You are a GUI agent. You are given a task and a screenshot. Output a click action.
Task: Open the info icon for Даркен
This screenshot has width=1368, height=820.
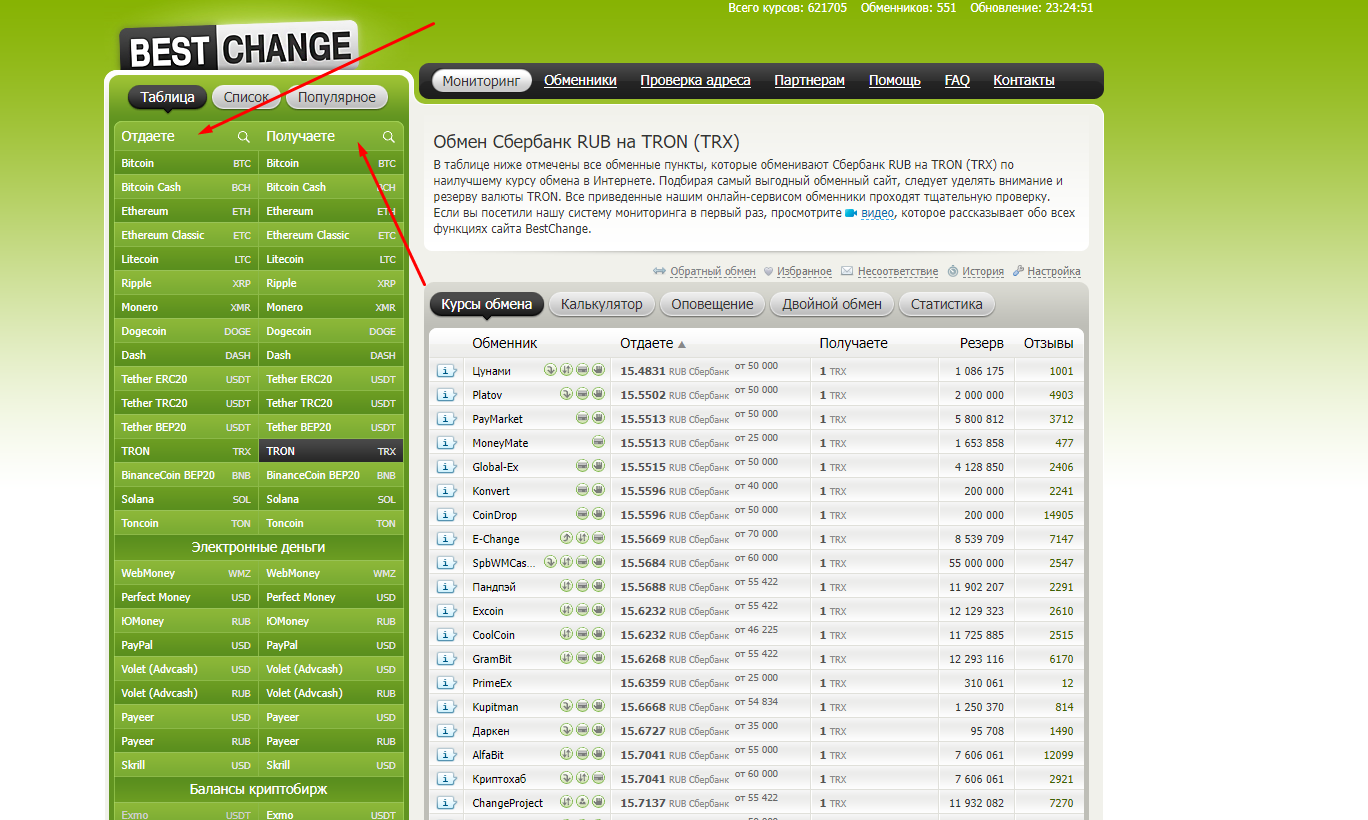click(x=446, y=731)
